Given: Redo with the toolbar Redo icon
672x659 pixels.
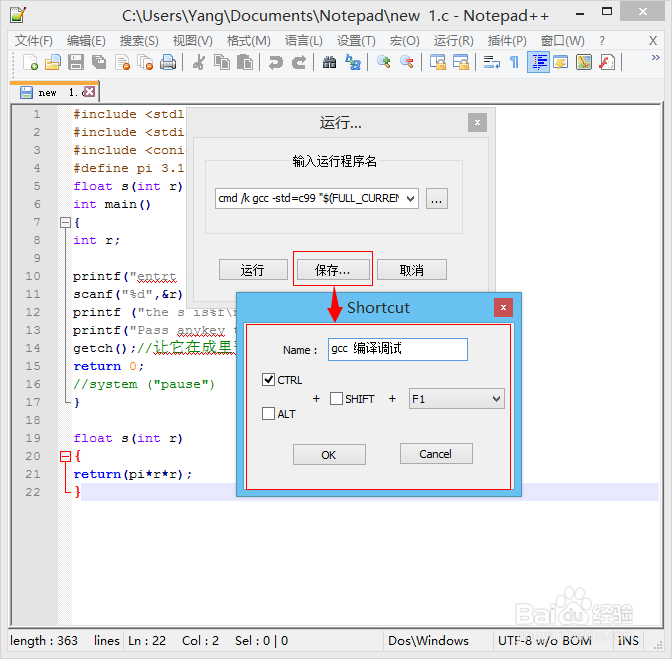Looking at the screenshot, I should point(299,63).
